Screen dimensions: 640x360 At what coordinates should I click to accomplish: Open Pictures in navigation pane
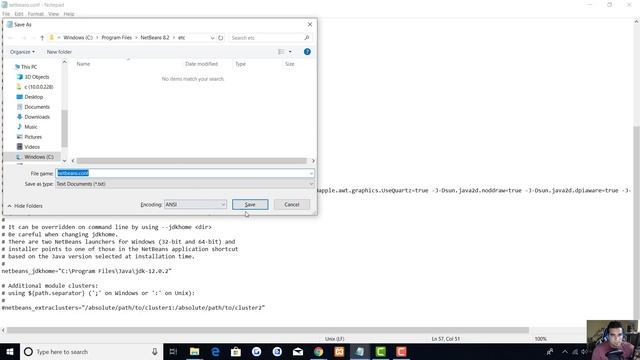point(33,137)
